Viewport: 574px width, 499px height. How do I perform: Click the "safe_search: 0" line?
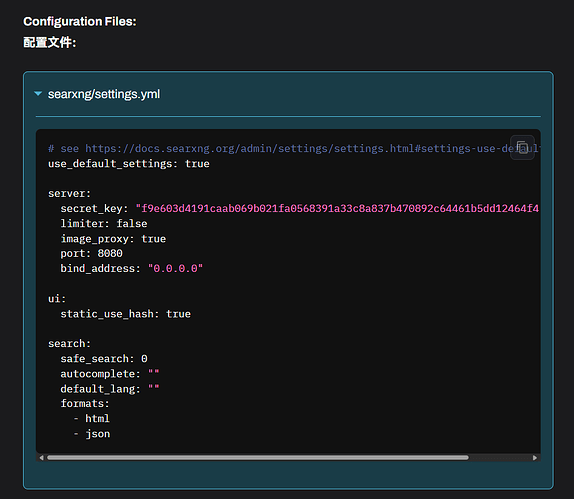point(104,359)
